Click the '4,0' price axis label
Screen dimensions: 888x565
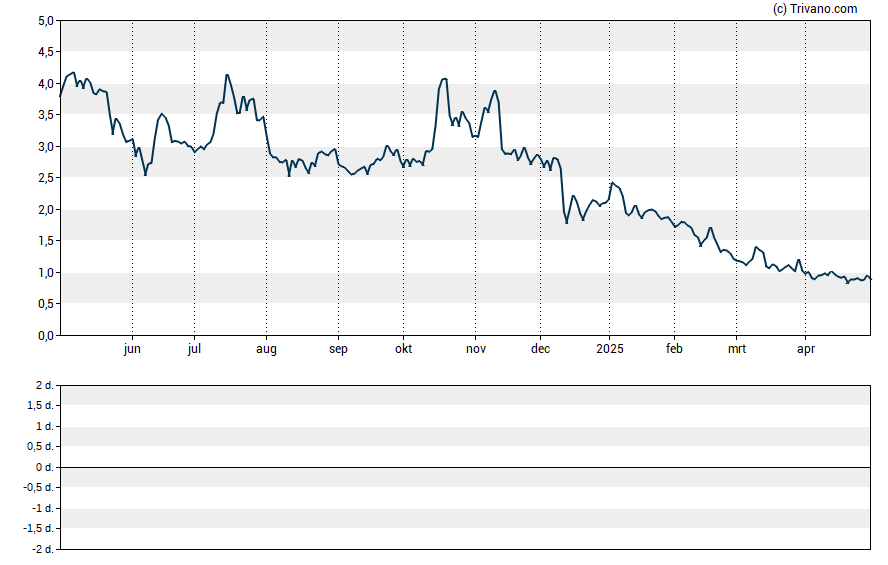(46, 84)
